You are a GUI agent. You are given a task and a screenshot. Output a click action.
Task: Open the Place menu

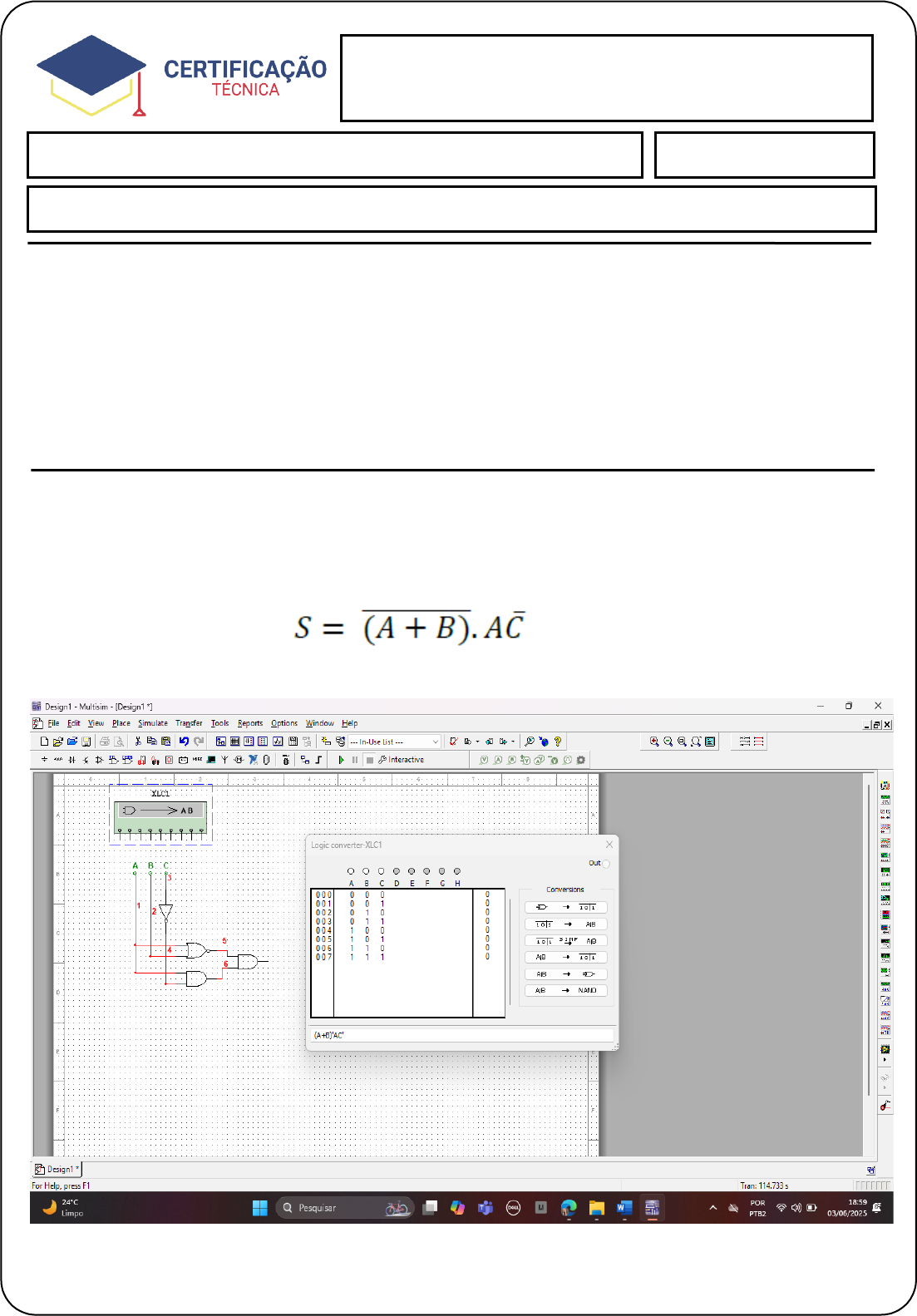pyautogui.click(x=121, y=723)
